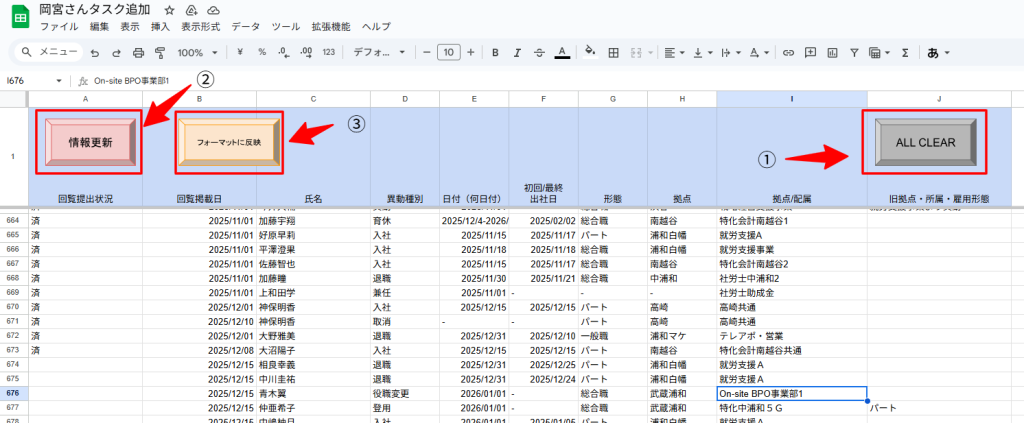Image resolution: width=1024 pixels, height=423 pixels.
Task: Open the 100% zoom dropdown
Action: 196,52
